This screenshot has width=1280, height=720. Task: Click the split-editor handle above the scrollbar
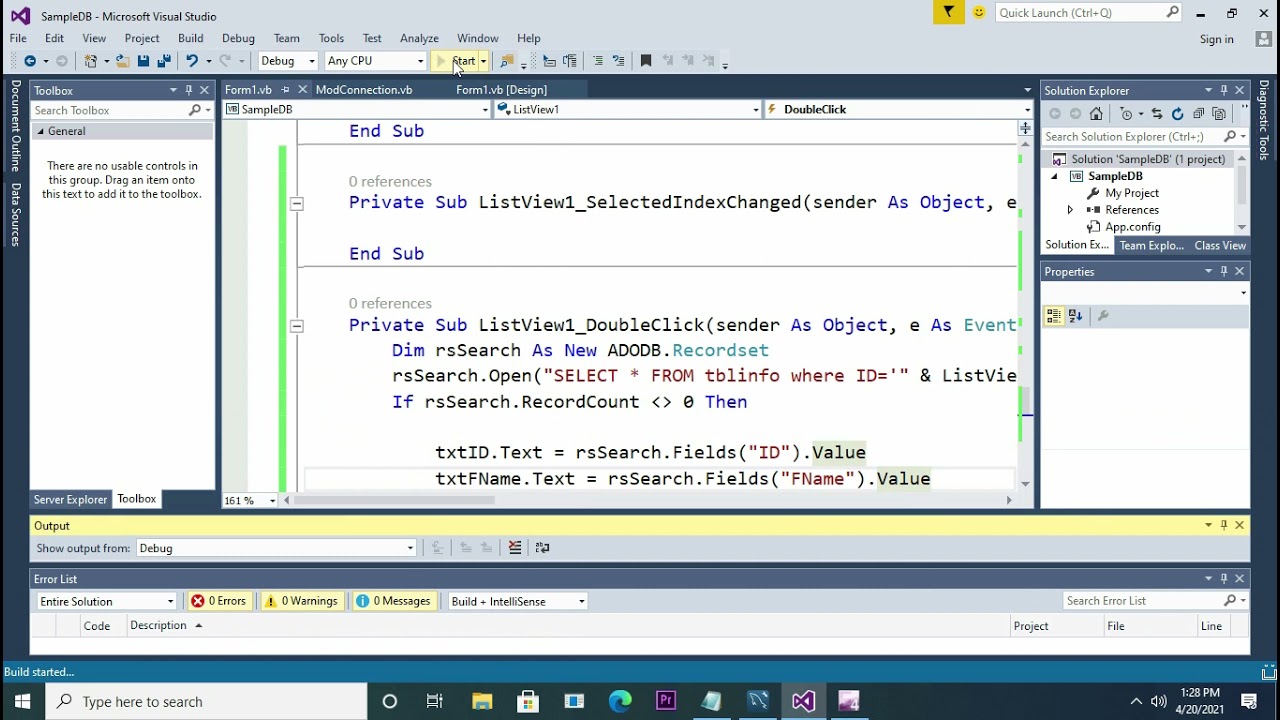(x=1025, y=128)
